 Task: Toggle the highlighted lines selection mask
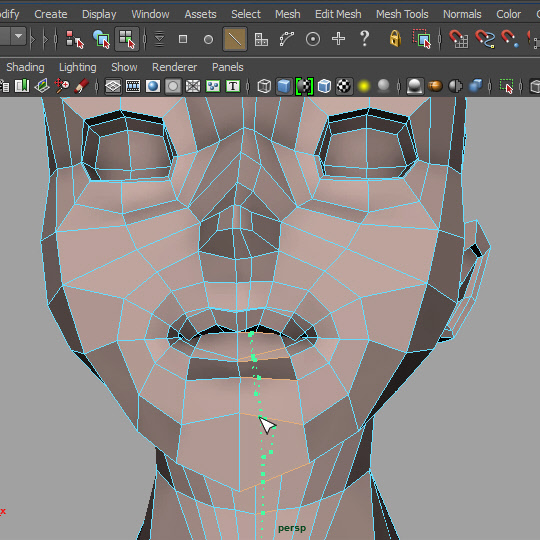click(x=235, y=39)
